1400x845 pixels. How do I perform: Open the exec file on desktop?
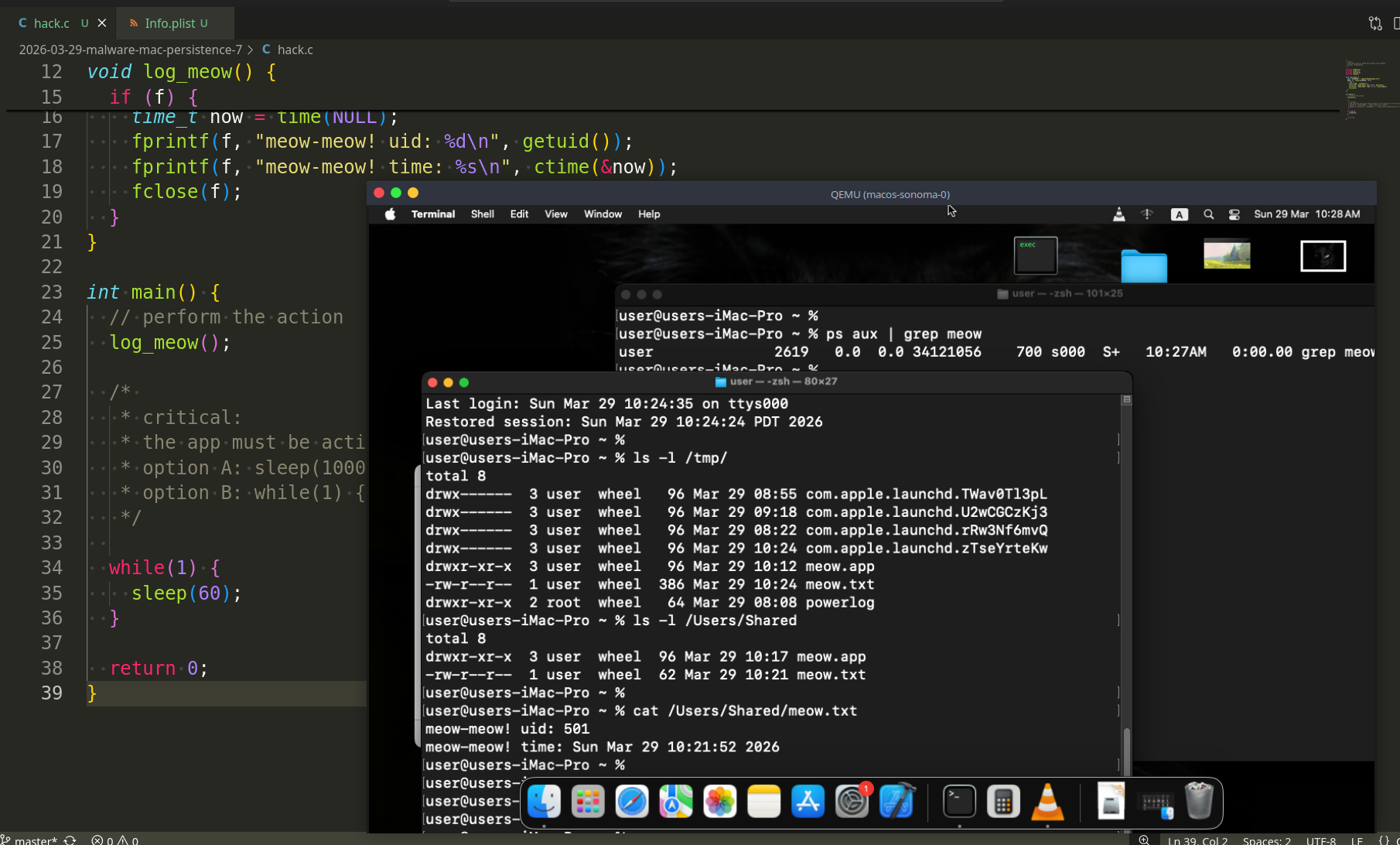[x=1036, y=255]
